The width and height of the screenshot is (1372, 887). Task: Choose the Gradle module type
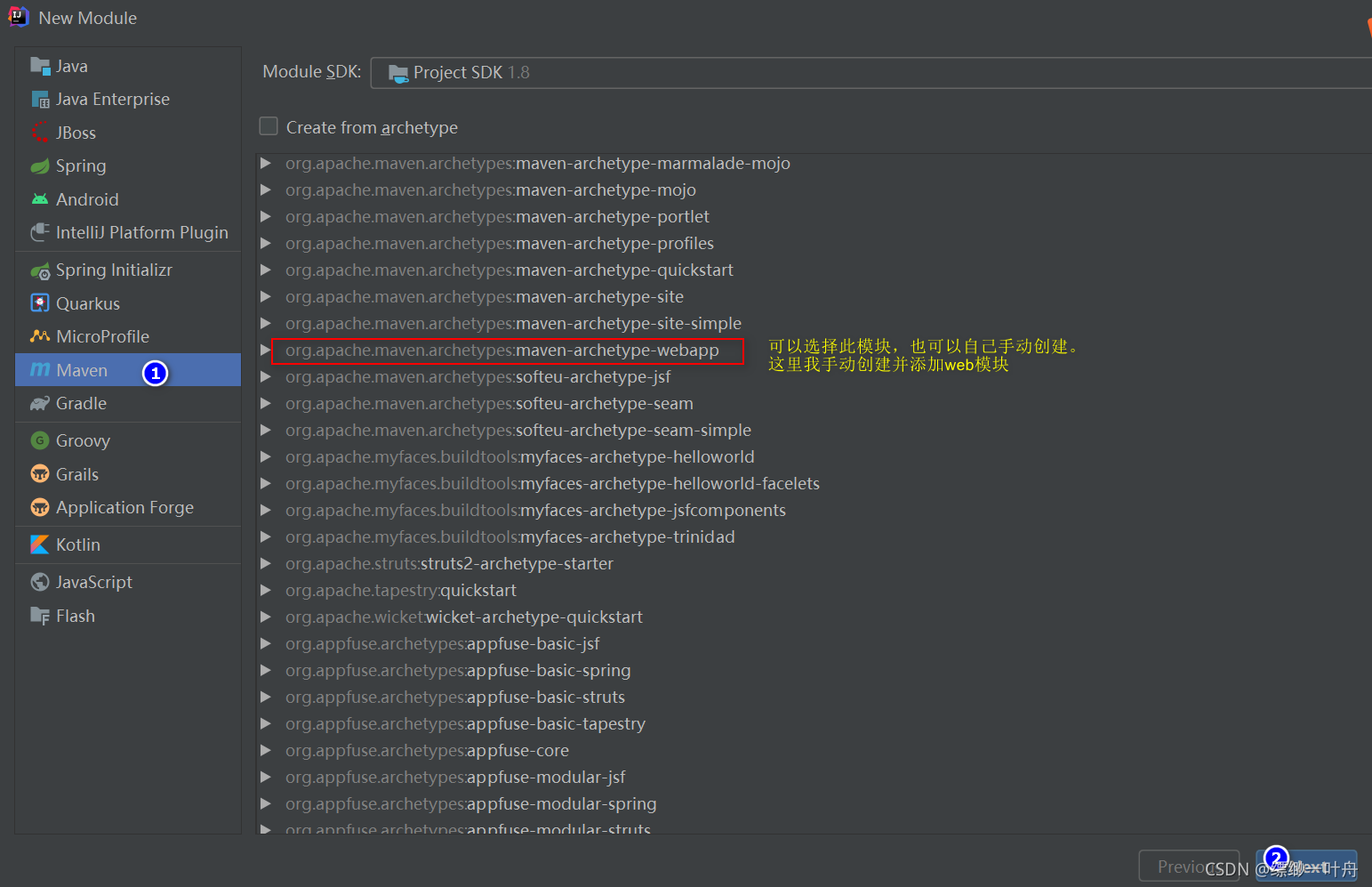click(128, 403)
